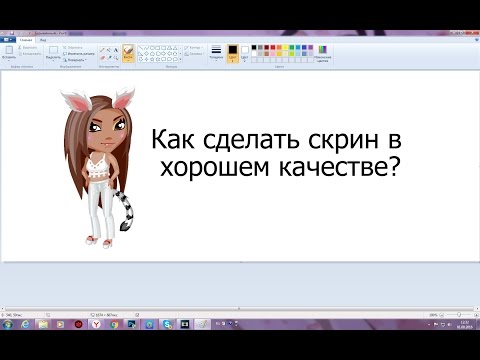
Task: Open the Edit colors (Изменение цветов) button
Action: coord(323,54)
